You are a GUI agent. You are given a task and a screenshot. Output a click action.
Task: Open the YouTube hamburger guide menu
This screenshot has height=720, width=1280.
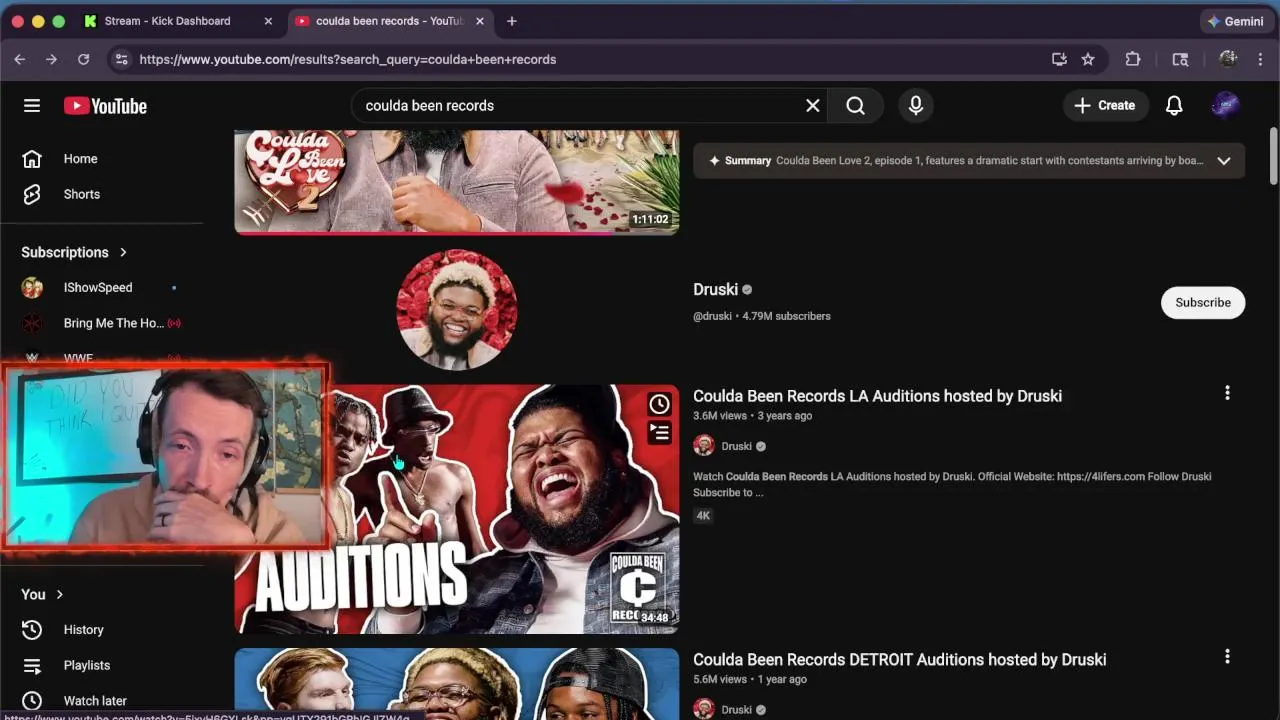(32, 105)
